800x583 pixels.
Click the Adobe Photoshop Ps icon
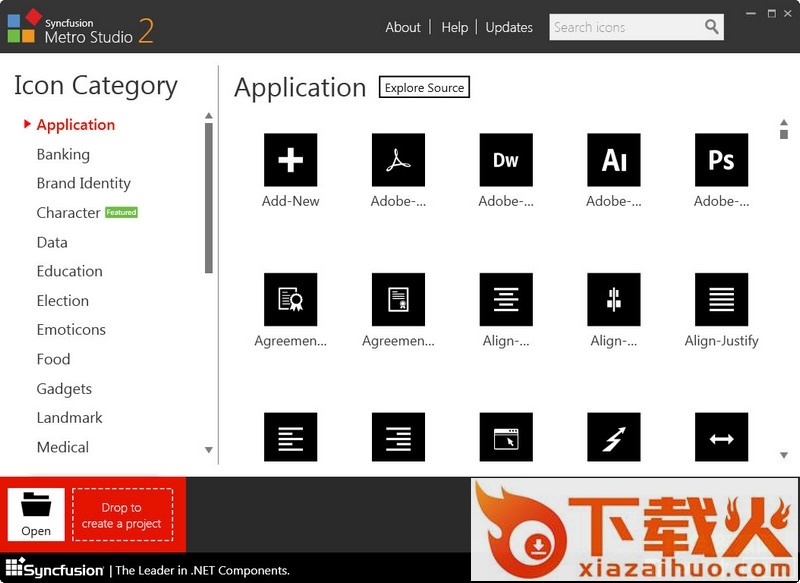(721, 160)
